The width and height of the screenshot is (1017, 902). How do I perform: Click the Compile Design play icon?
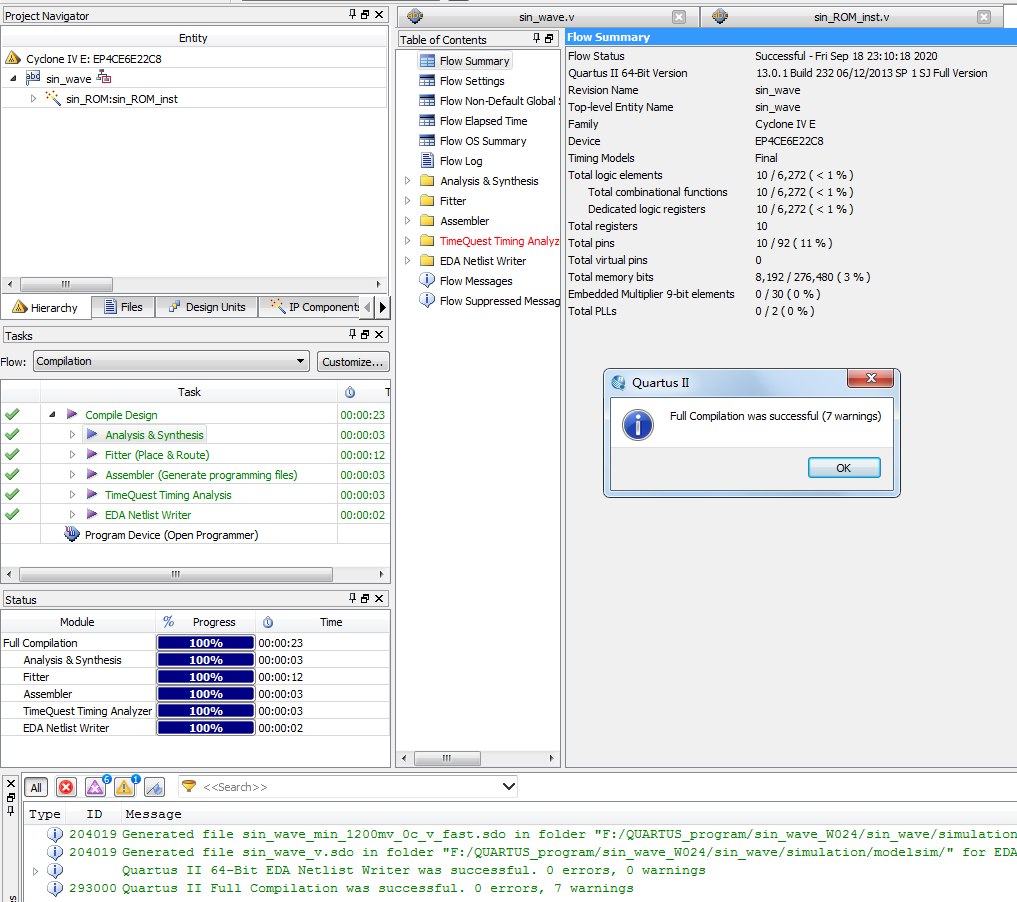coord(72,414)
